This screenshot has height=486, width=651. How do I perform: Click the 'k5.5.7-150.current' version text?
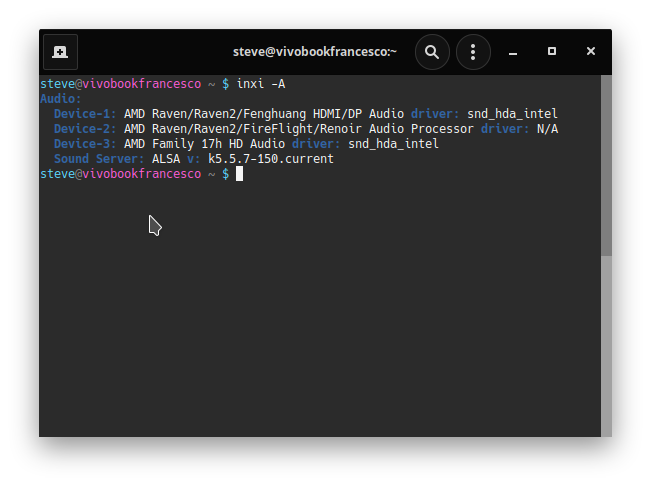[x=271, y=159]
